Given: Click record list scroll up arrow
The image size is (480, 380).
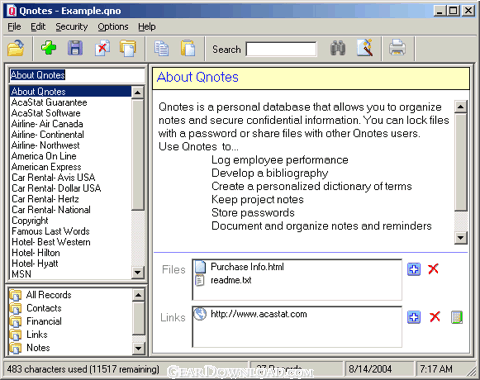Looking at the screenshot, I should click(x=138, y=92).
